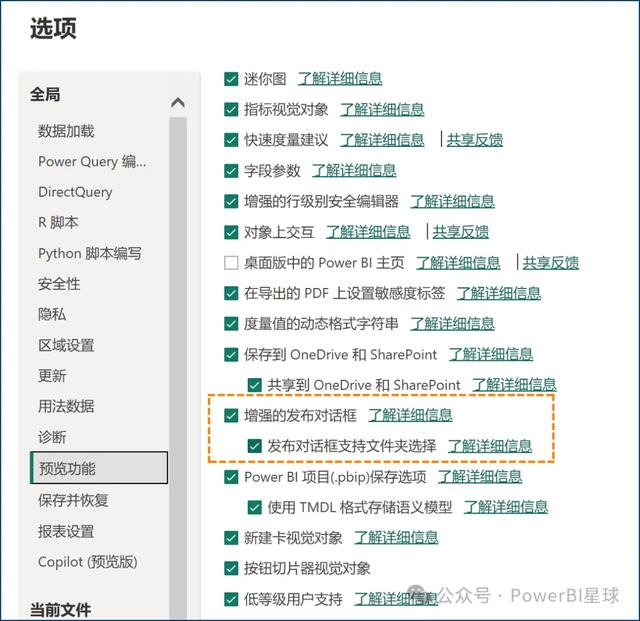Enable 桌面版中的 Power BI 主页 checkbox
Image resolution: width=640 pixels, height=621 pixels.
(x=231, y=263)
